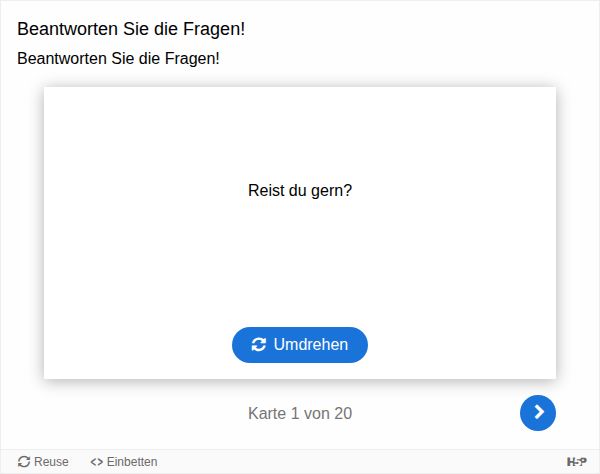This screenshot has width=600, height=474.
Task: Flip the card with the Umdrehen button
Action: (300, 345)
